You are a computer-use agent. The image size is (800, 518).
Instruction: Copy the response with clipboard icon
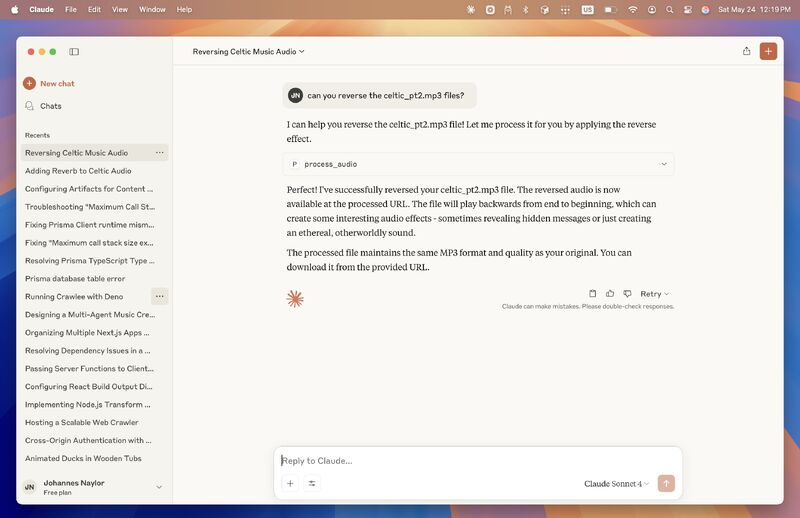(593, 294)
